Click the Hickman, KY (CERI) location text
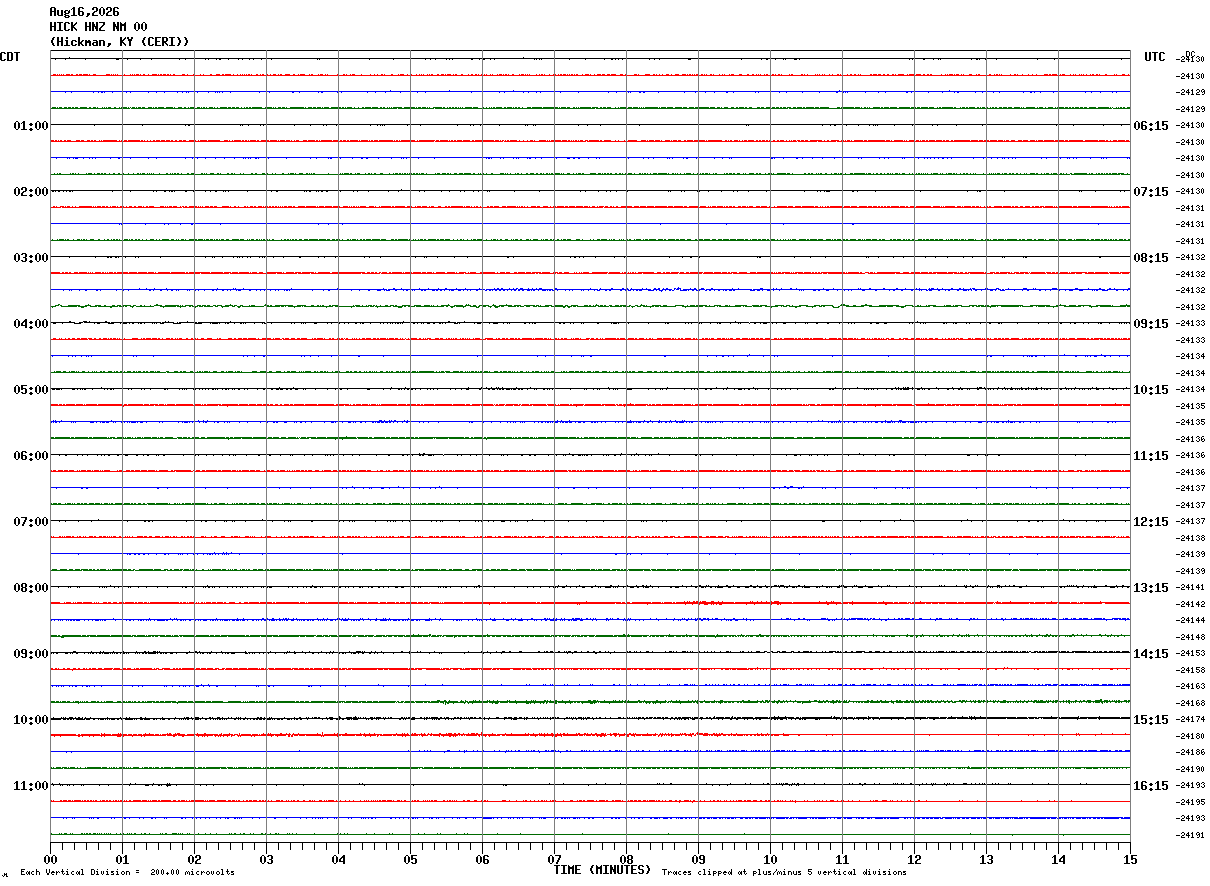Viewport: 1210px width, 886px height. point(119,42)
